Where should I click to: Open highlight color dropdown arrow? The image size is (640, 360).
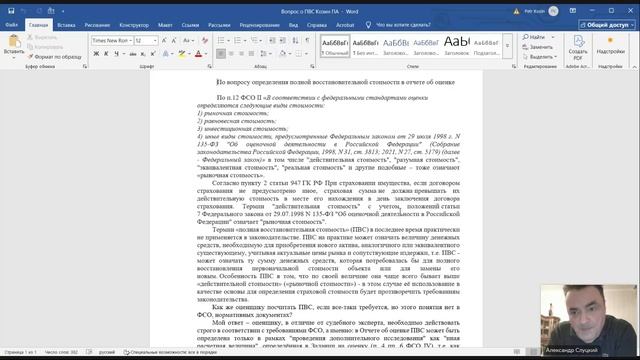[189, 54]
